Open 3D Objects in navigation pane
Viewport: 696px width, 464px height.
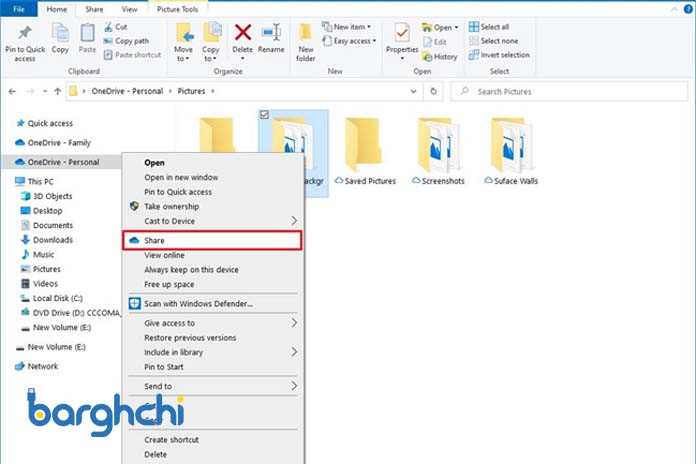click(47, 196)
